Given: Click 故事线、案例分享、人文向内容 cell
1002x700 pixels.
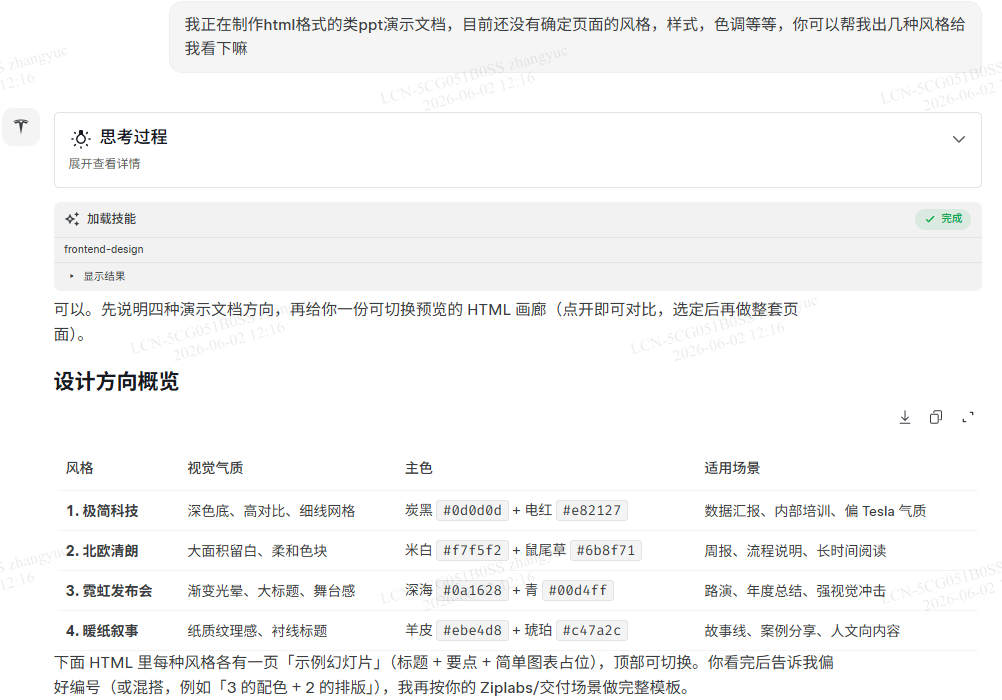Looking at the screenshot, I should [x=802, y=631].
